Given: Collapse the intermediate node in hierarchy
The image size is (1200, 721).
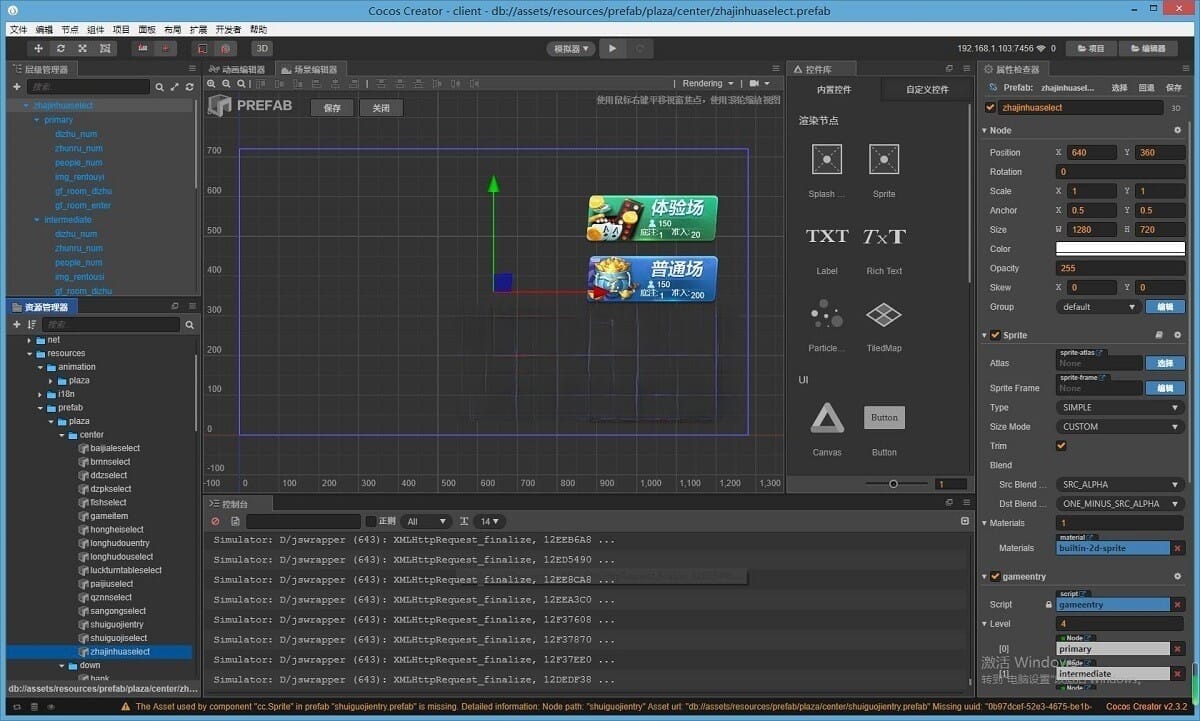Looking at the screenshot, I should click(x=37, y=220).
